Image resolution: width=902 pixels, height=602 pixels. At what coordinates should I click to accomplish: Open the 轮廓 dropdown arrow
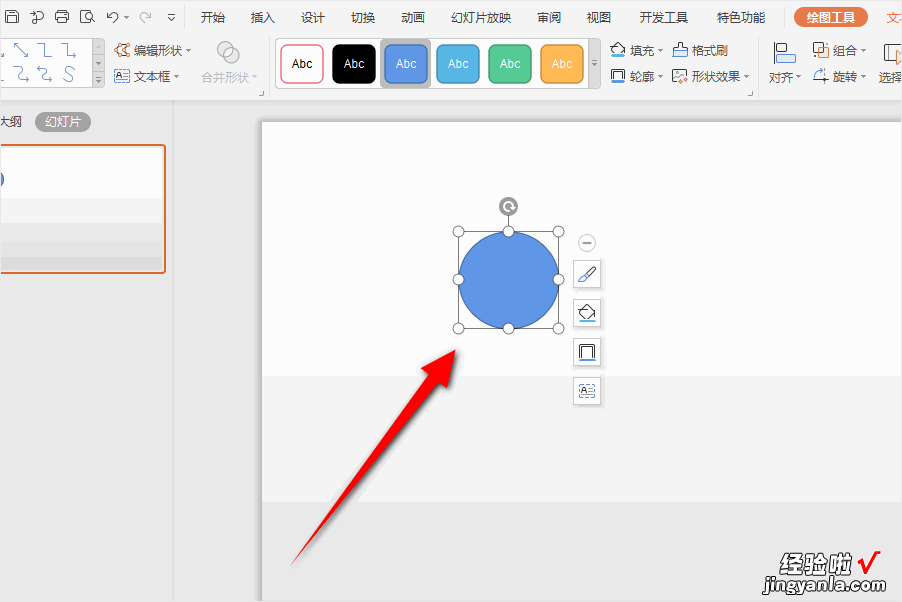(660, 77)
